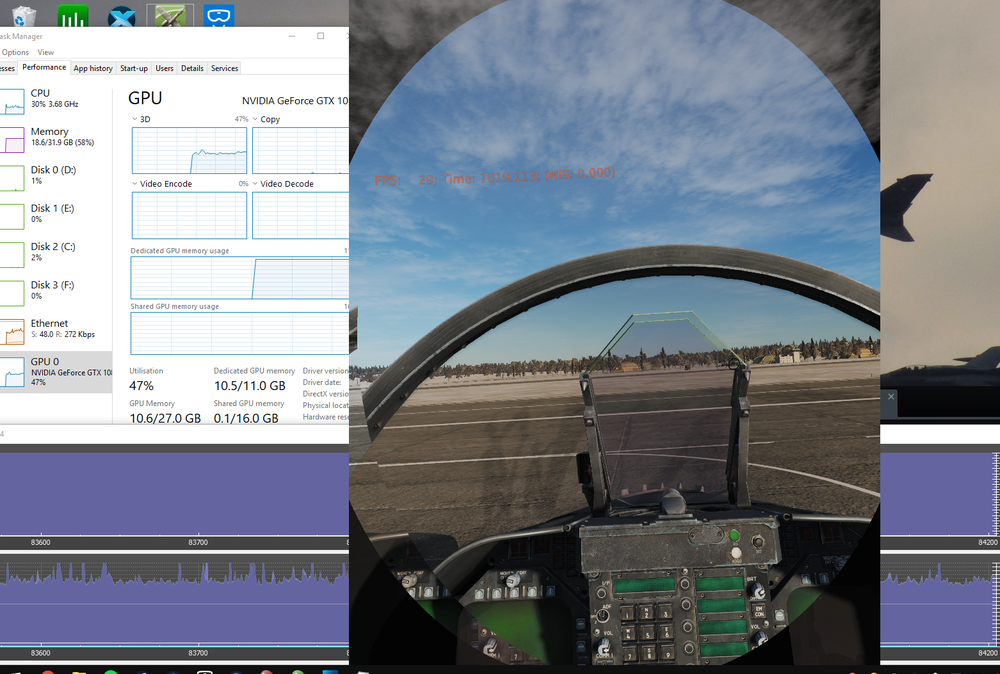Screen dimensions: 1000x674
Task: Switch to the Start-up tab
Action: 134,68
